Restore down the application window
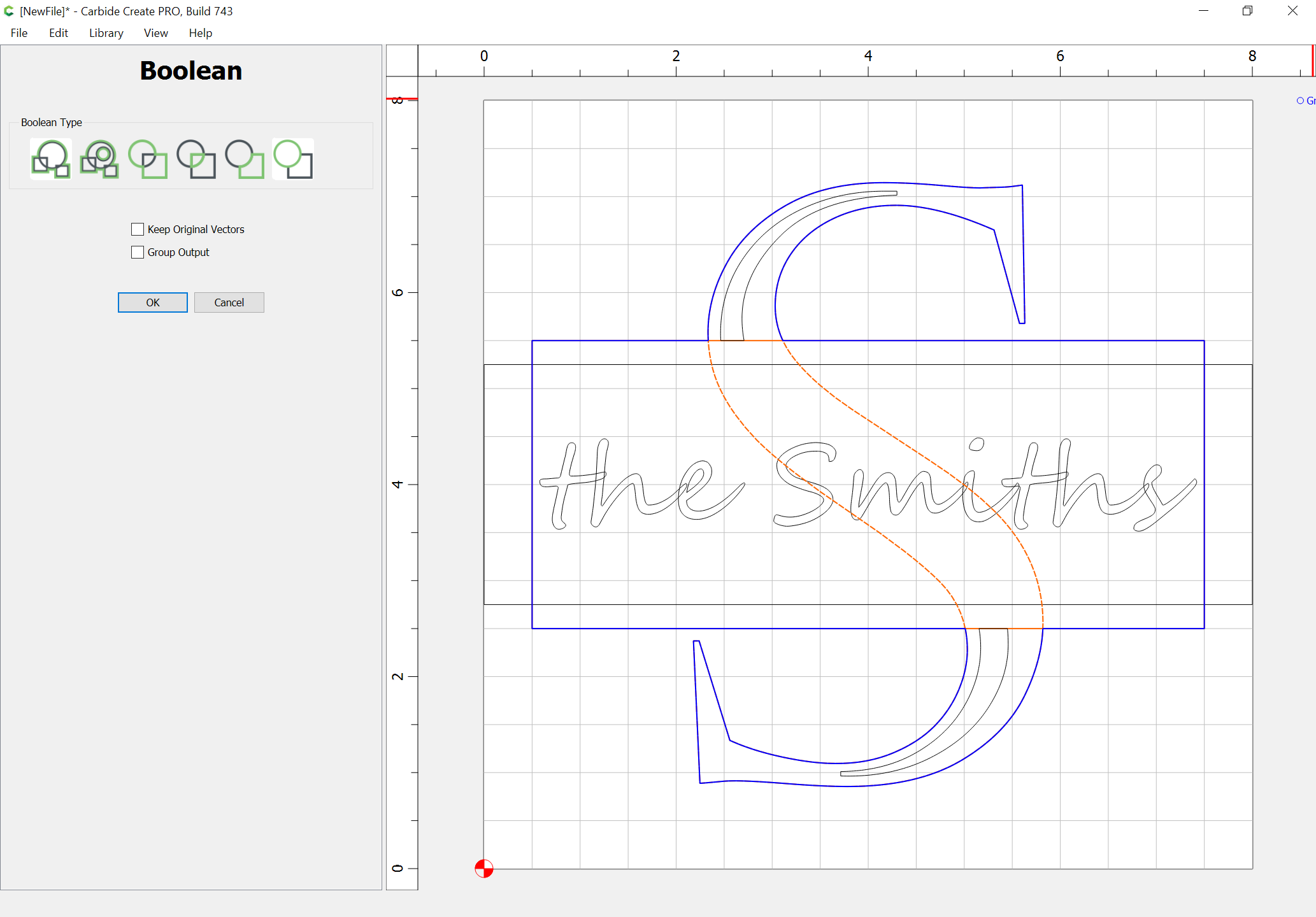The width and height of the screenshot is (1316, 917). pos(1247,11)
